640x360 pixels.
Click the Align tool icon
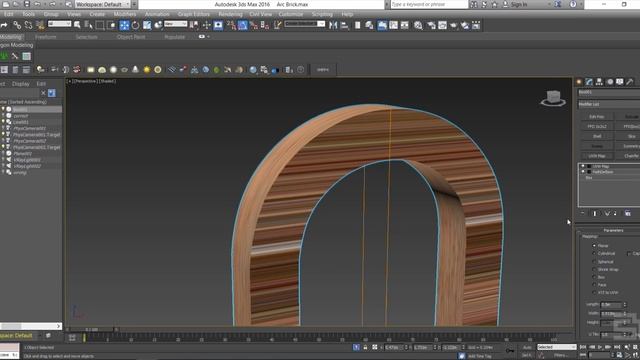(x=344, y=25)
